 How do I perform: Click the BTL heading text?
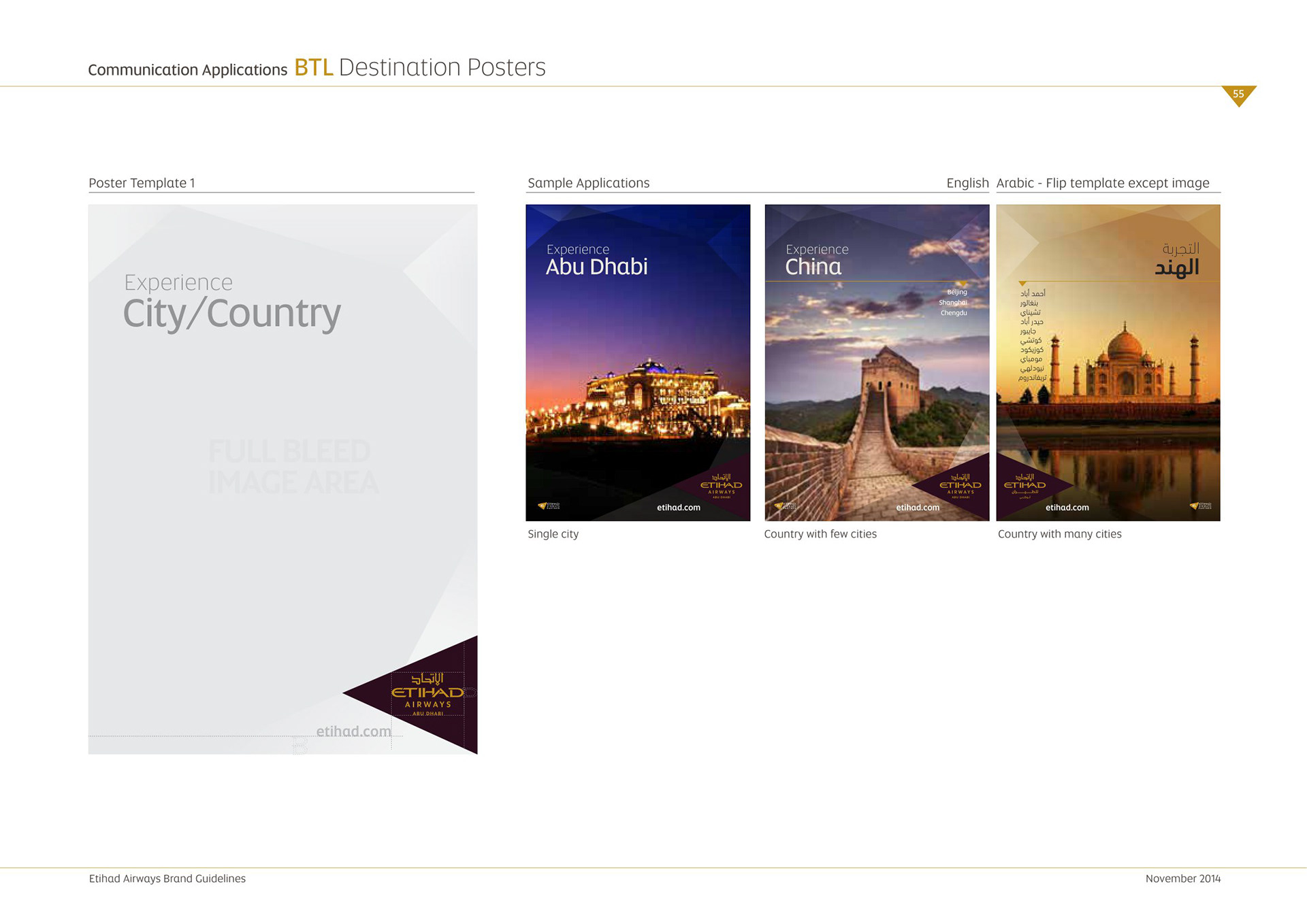coord(313,67)
